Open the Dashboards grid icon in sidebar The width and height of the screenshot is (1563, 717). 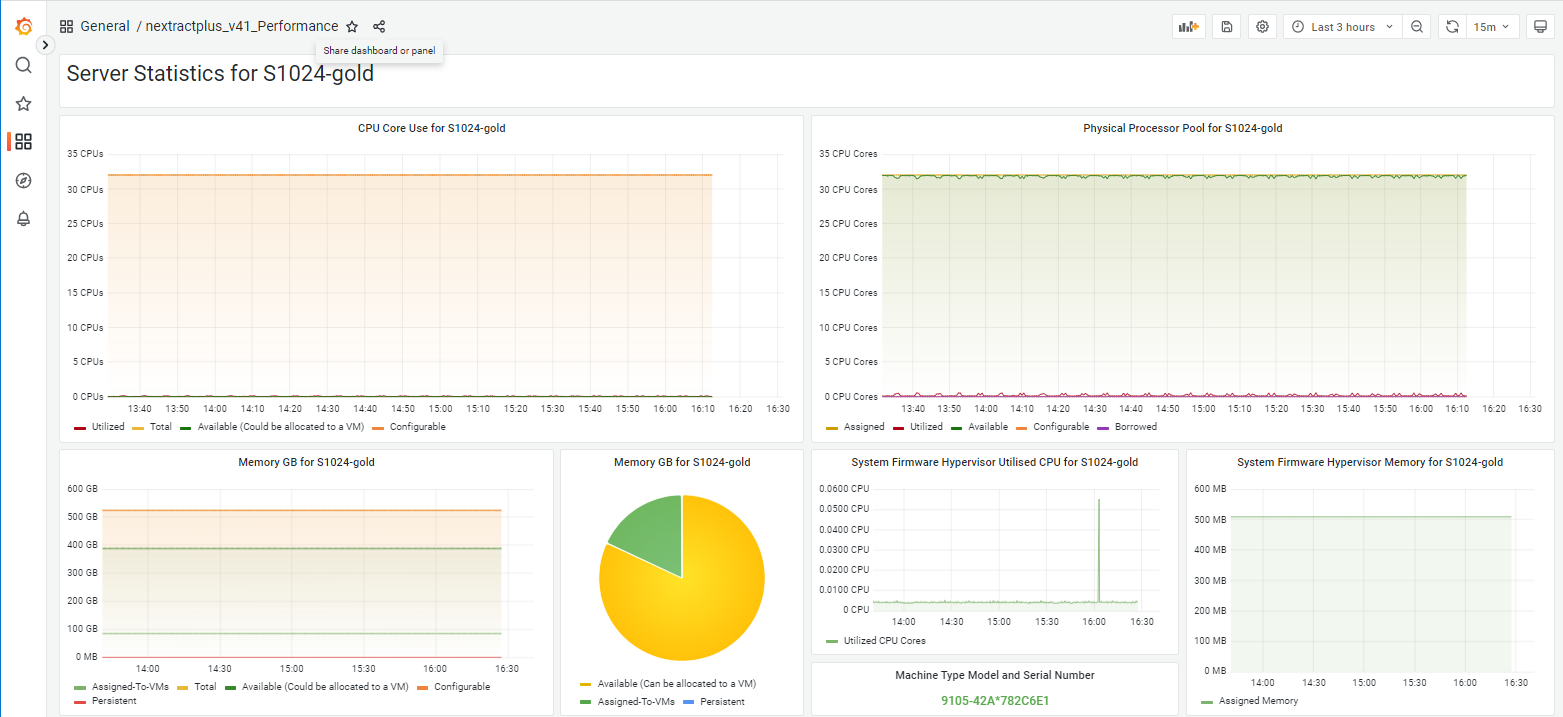coord(23,142)
